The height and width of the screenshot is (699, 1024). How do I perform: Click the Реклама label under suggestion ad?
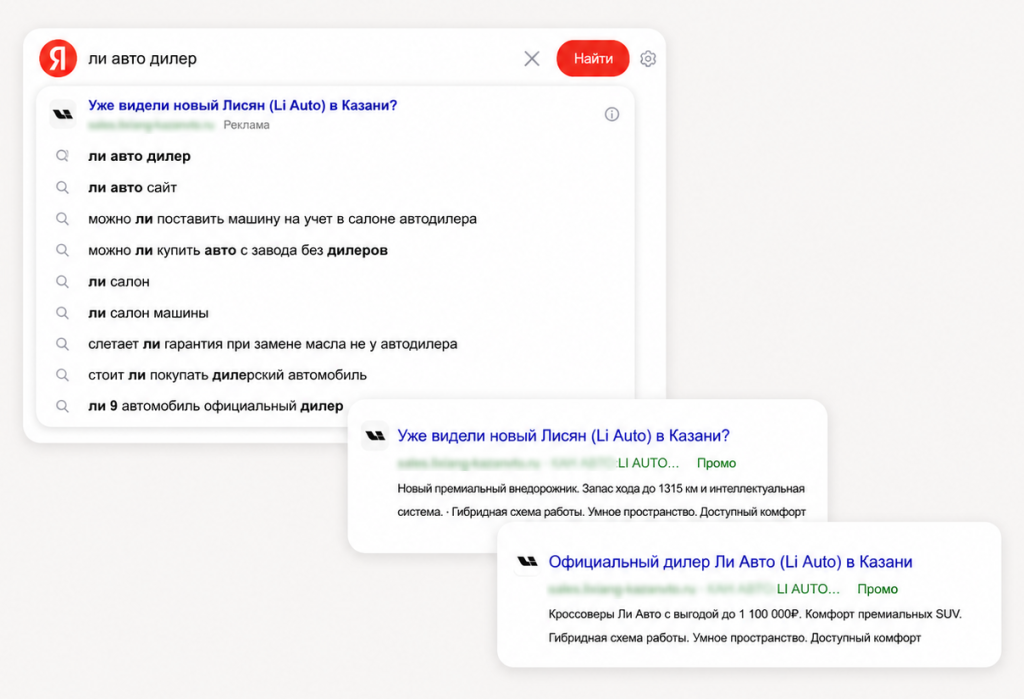(x=246, y=125)
